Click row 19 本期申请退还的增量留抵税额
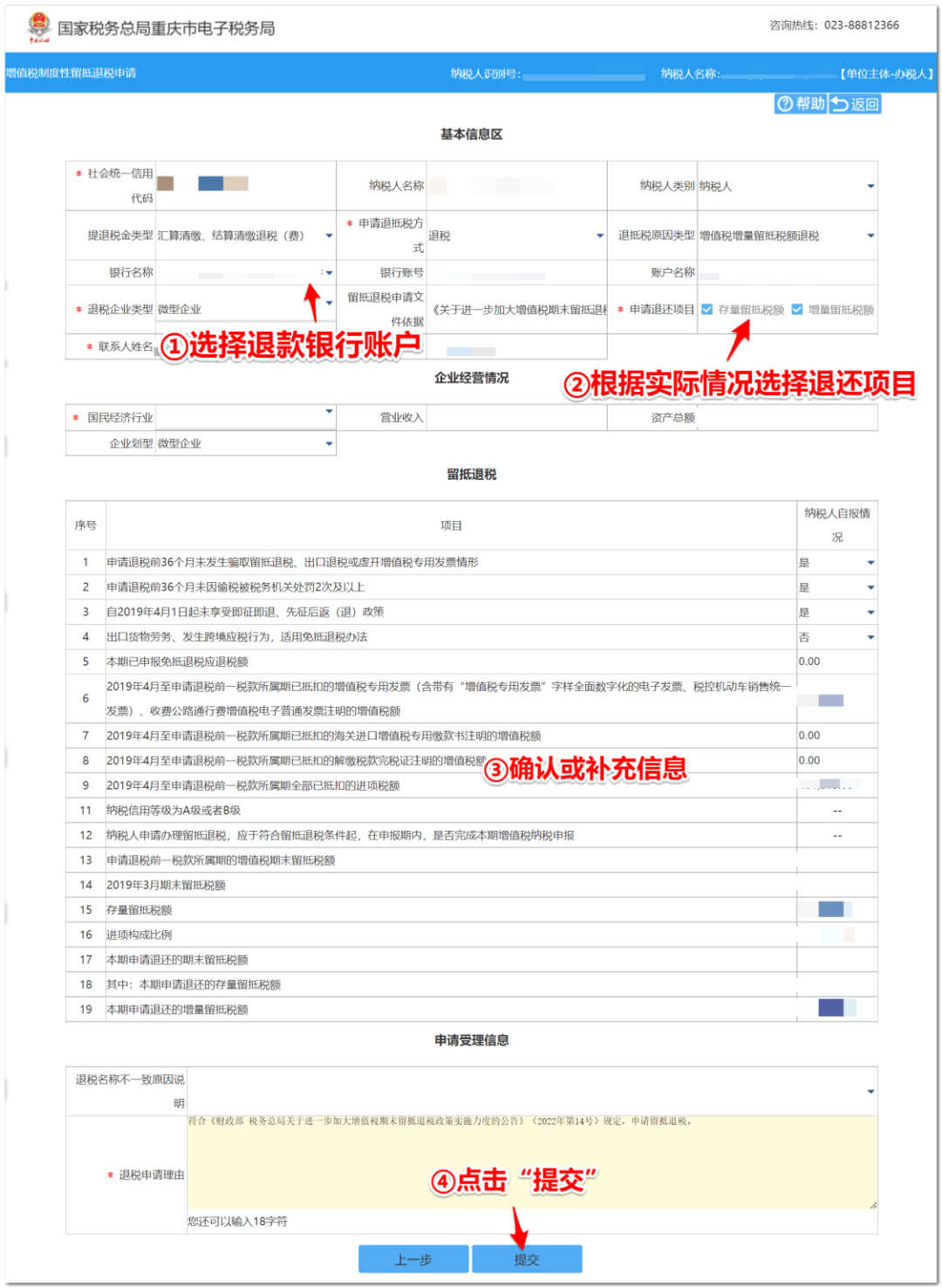 click(x=178, y=1010)
